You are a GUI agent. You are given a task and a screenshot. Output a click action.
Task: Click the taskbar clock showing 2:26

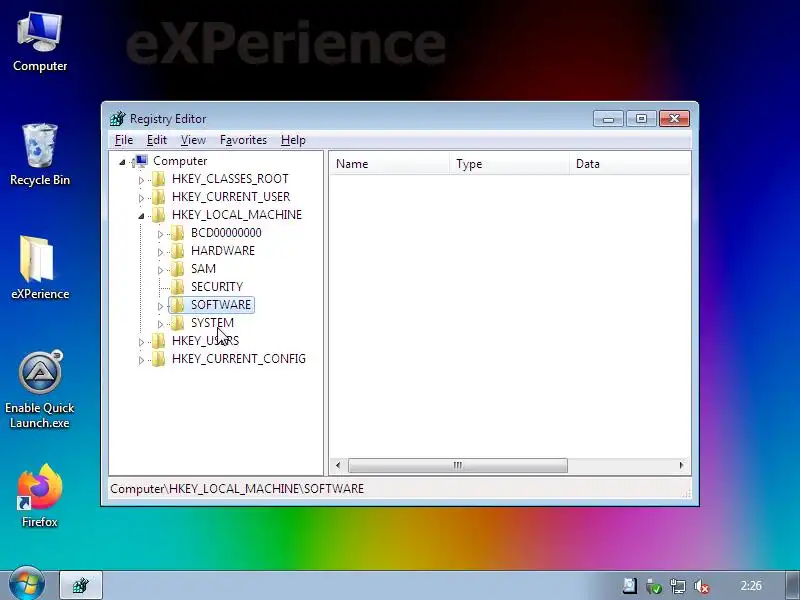pos(751,586)
